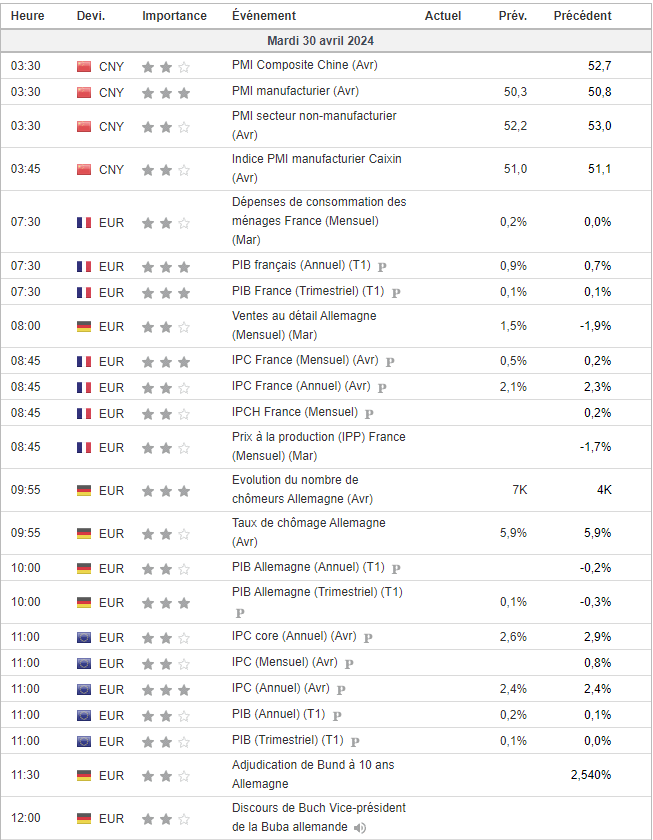
Task: Click the French flag beside IPC France (Mensuel)
Action: pyautogui.click(x=84, y=362)
